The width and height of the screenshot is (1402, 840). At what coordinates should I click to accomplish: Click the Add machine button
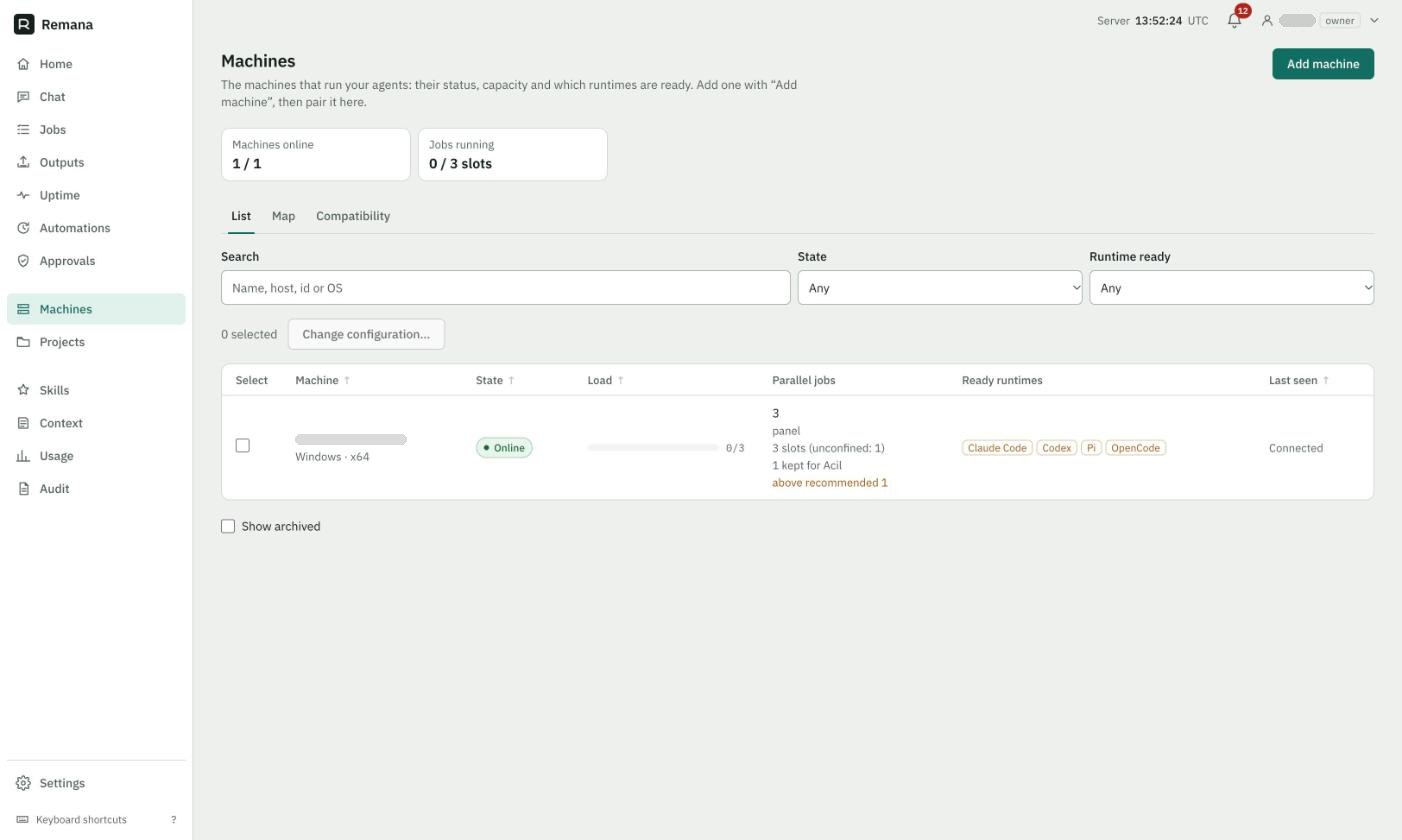tap(1323, 64)
